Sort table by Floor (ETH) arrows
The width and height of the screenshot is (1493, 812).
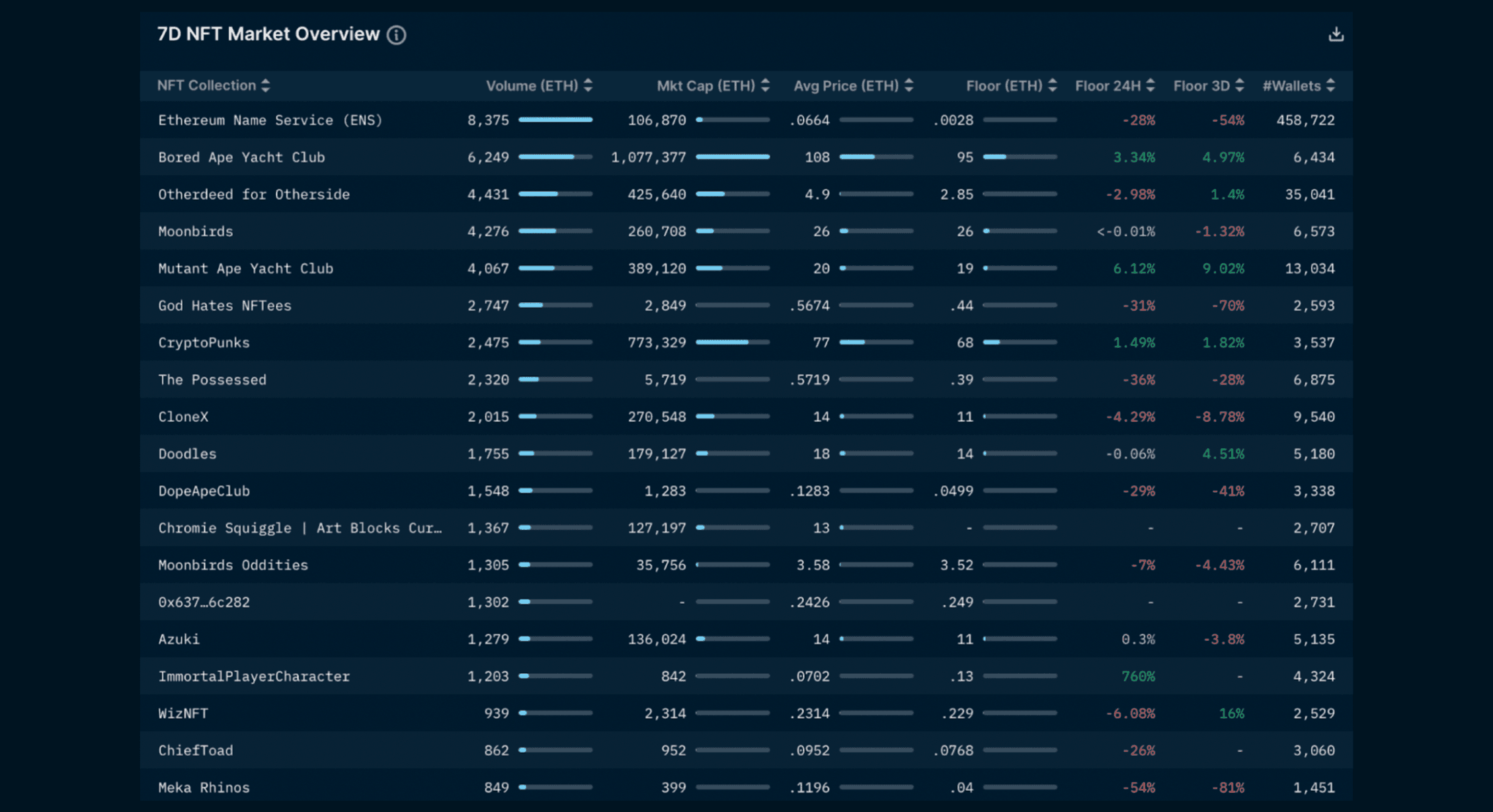[1053, 85]
